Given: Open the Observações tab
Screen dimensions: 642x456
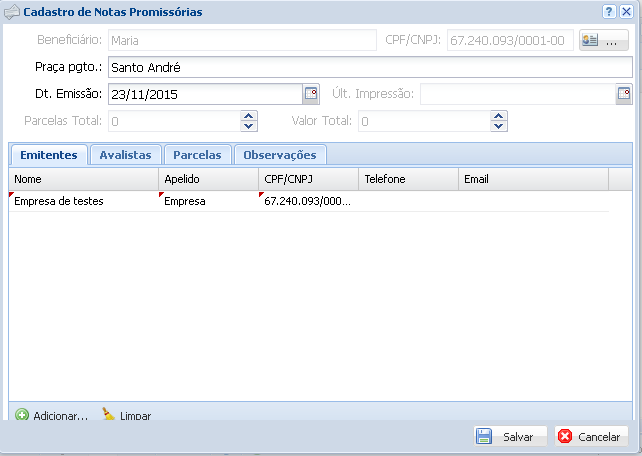Looking at the screenshot, I should (280, 155).
